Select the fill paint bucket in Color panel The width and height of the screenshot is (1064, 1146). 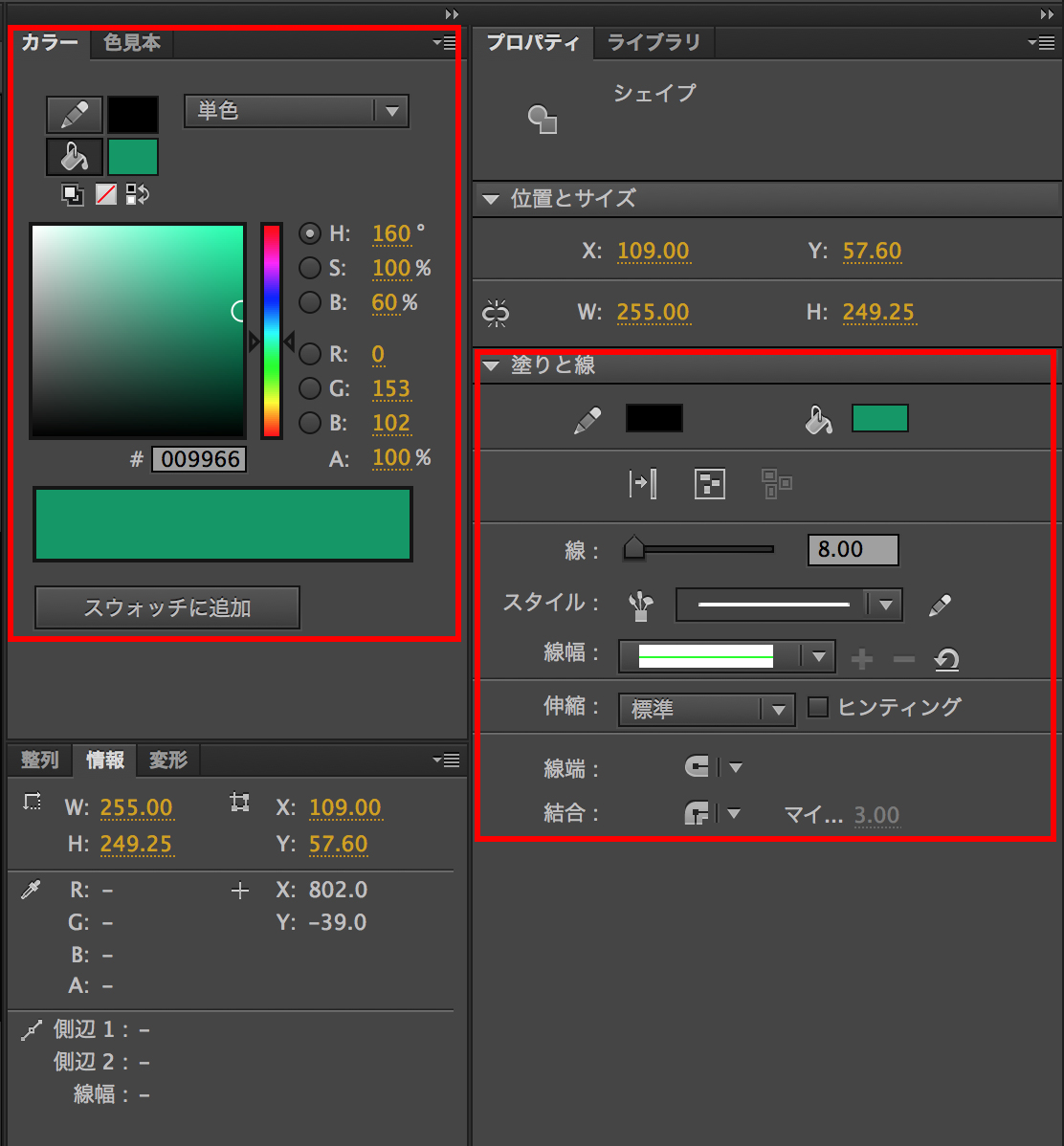click(x=75, y=157)
